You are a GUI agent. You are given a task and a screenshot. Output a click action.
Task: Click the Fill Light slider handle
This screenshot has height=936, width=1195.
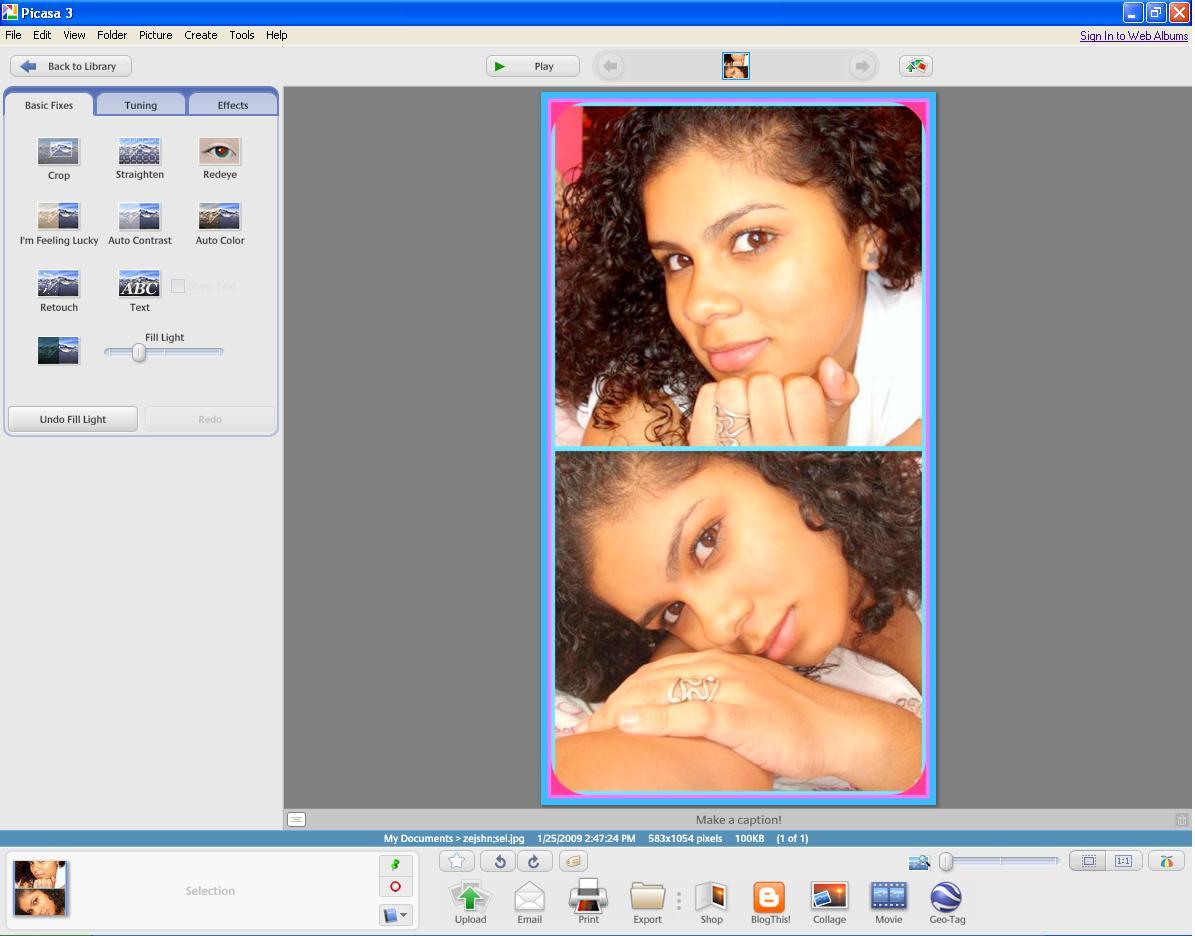coord(139,352)
